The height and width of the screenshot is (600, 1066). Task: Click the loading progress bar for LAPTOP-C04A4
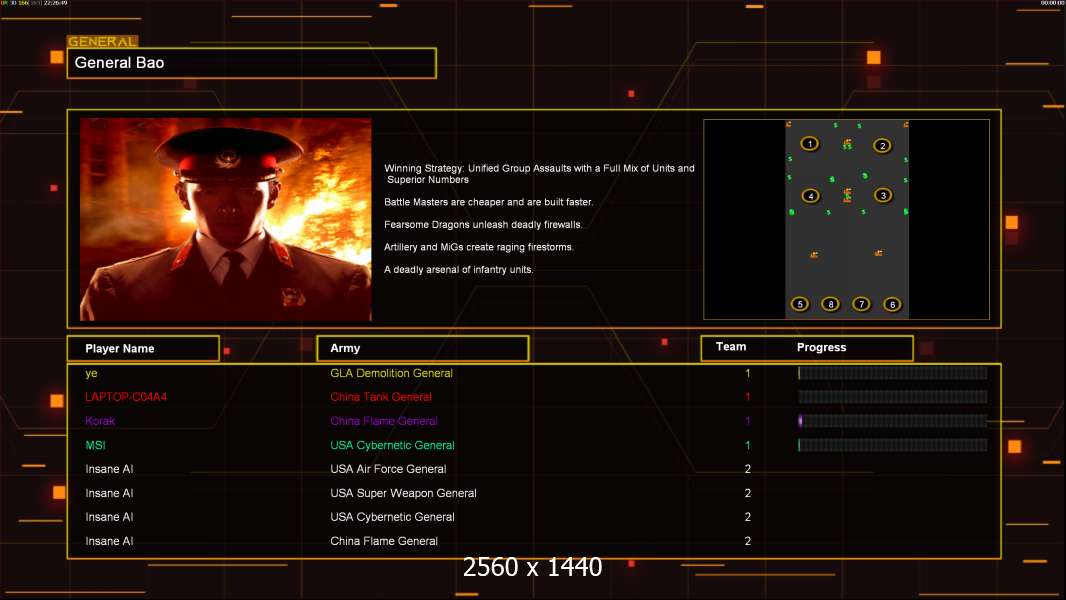point(893,397)
